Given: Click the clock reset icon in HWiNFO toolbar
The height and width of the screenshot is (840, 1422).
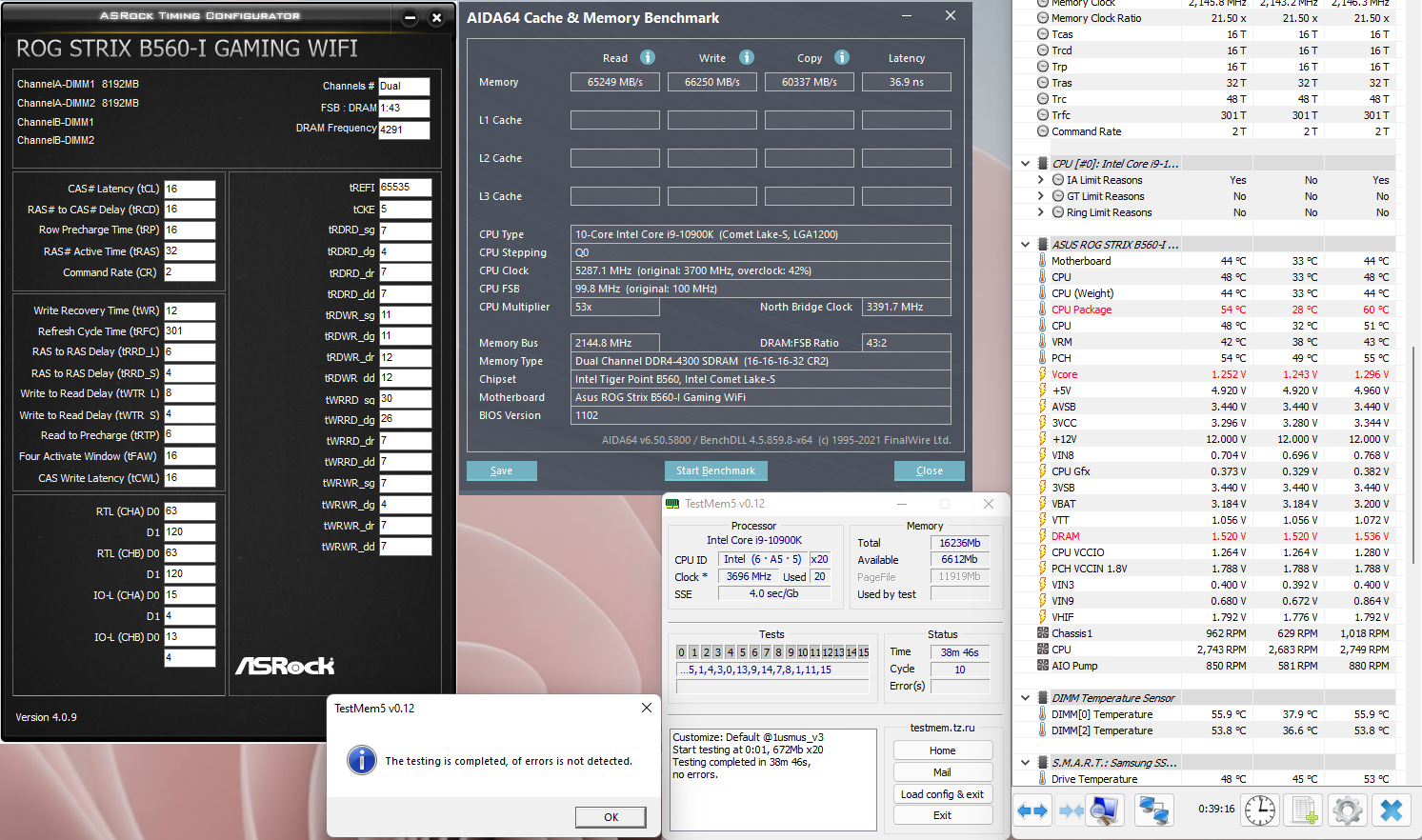Looking at the screenshot, I should coord(1260,810).
